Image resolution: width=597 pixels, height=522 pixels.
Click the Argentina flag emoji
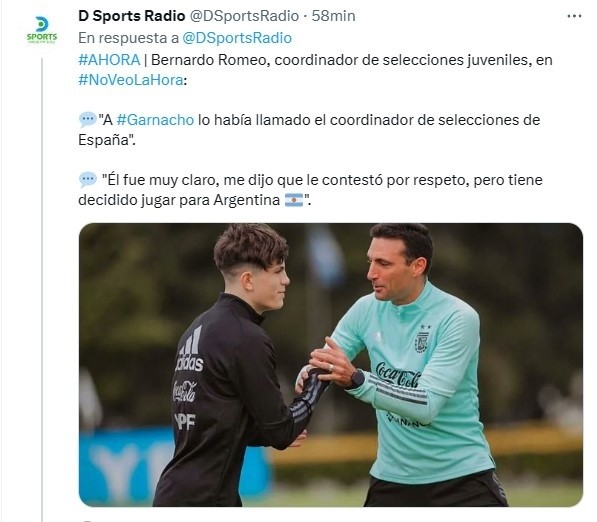[294, 200]
